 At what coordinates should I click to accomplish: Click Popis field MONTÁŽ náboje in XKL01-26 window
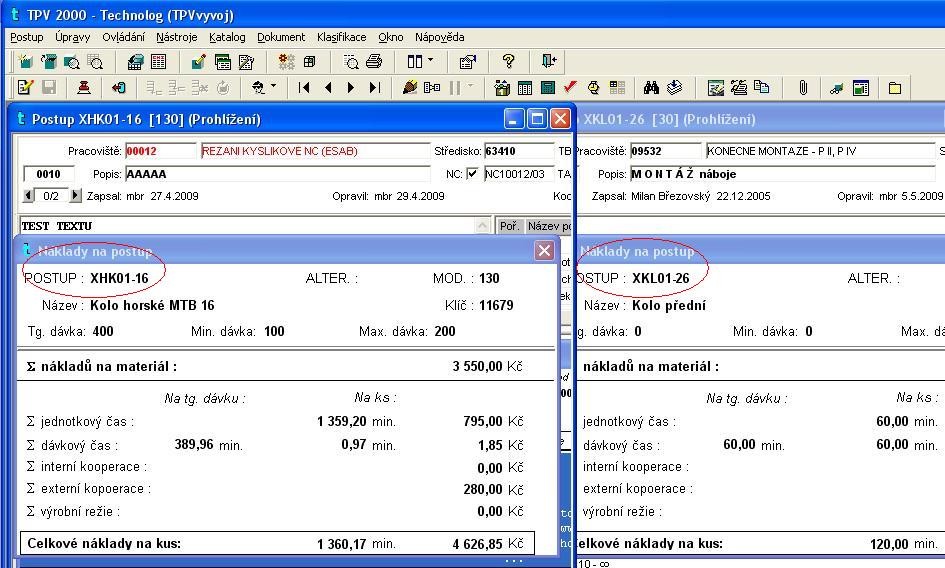[x=783, y=174]
